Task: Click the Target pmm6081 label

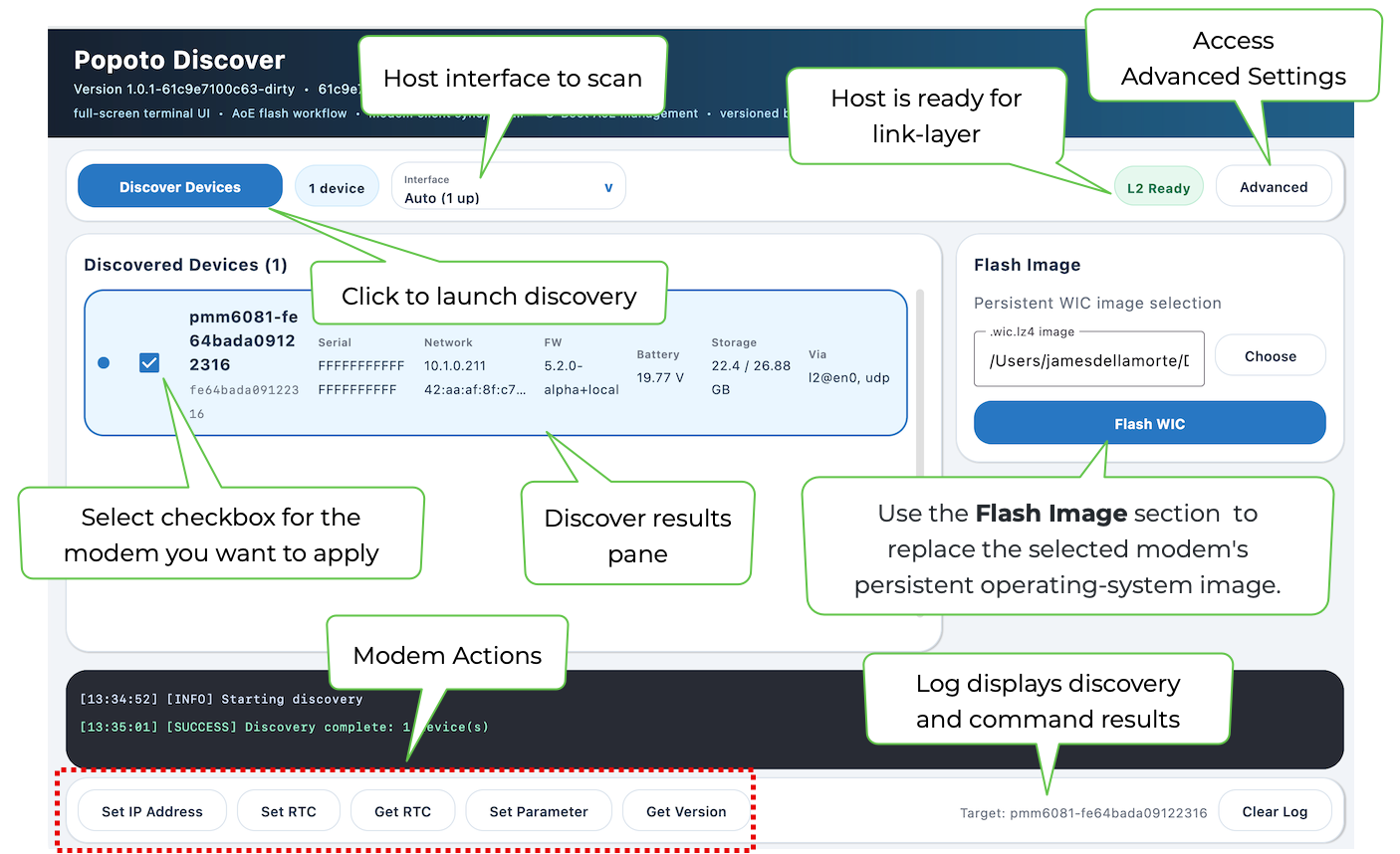Action: point(1083,812)
